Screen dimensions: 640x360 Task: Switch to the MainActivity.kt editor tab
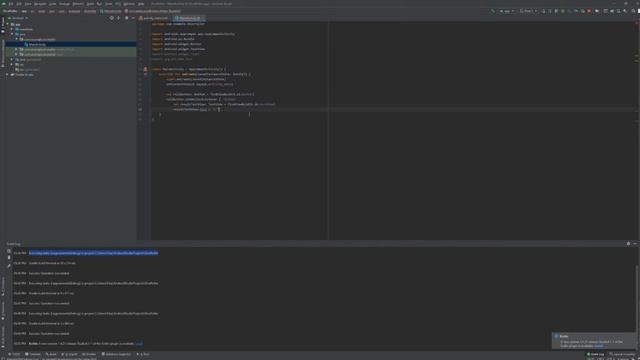tap(188, 18)
